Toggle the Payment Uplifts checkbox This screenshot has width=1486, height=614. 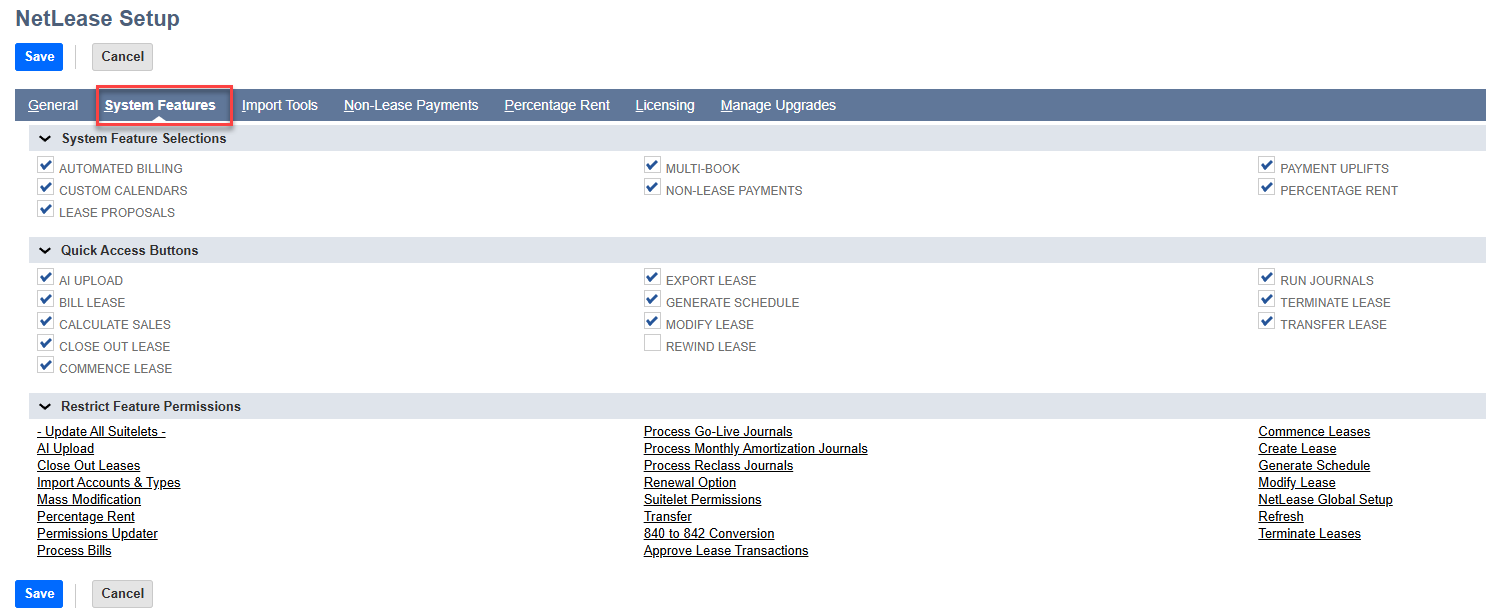pos(1267,166)
